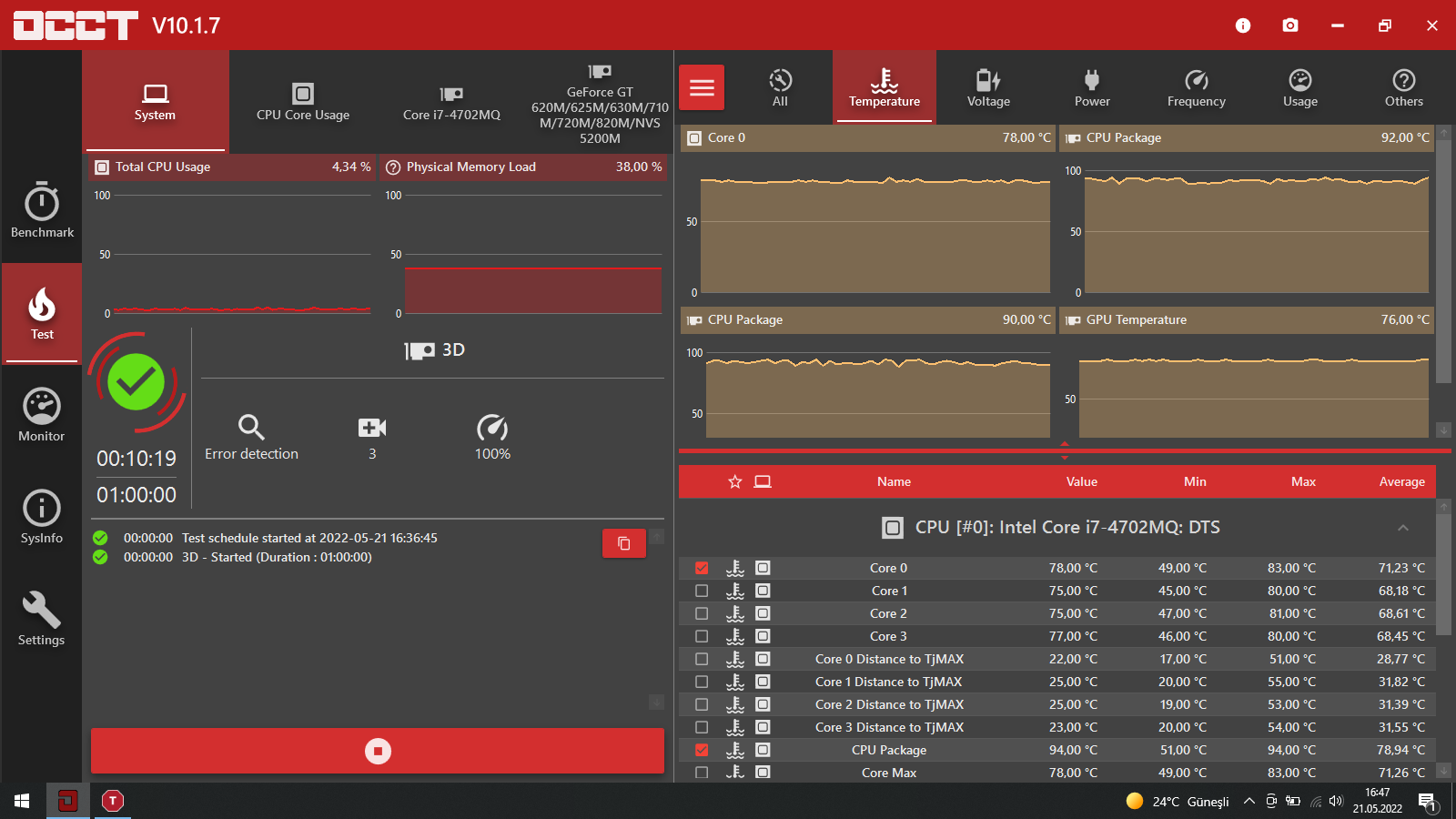Enable the Core 2 Distance to TjMAX checkbox
Viewport: 1456px width, 819px height.
(x=702, y=704)
